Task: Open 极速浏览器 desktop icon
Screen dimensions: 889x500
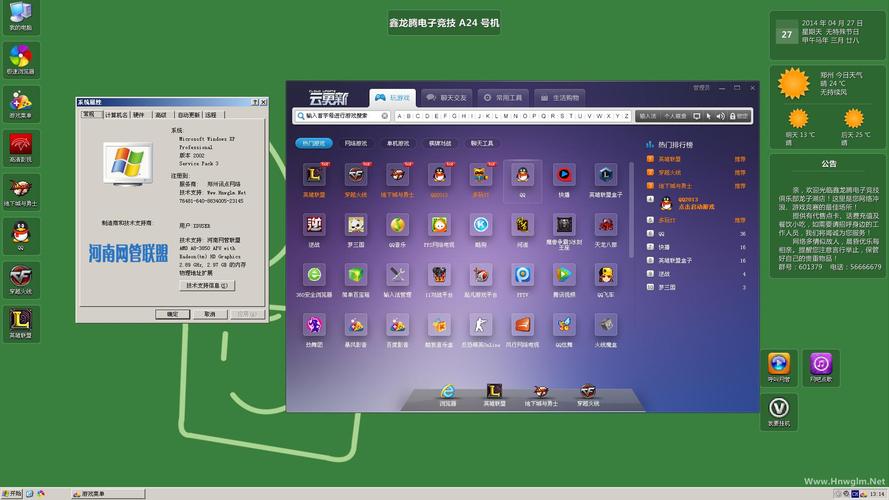Action: pos(21,60)
